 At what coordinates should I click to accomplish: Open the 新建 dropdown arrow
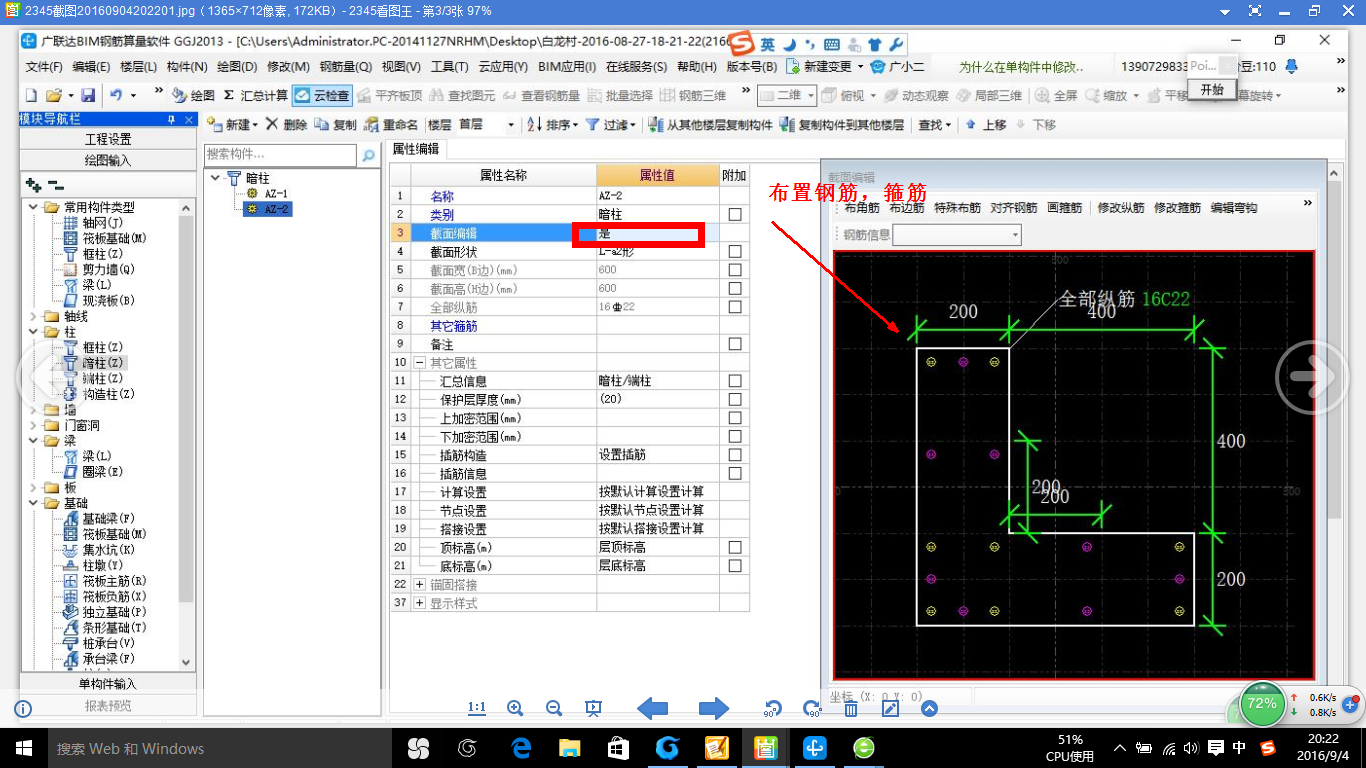click(x=255, y=125)
